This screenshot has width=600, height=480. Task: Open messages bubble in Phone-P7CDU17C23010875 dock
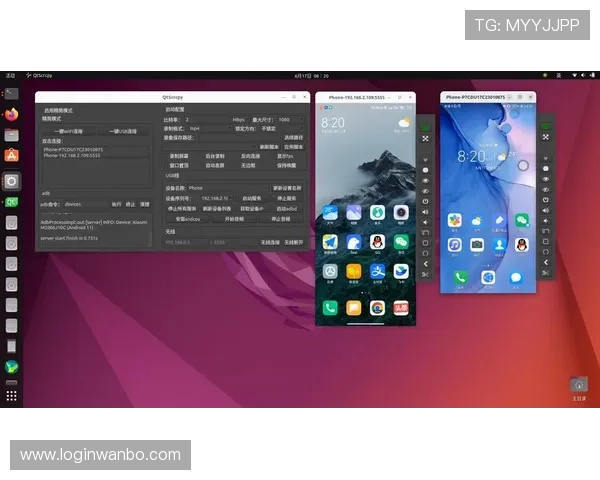(x=516, y=278)
